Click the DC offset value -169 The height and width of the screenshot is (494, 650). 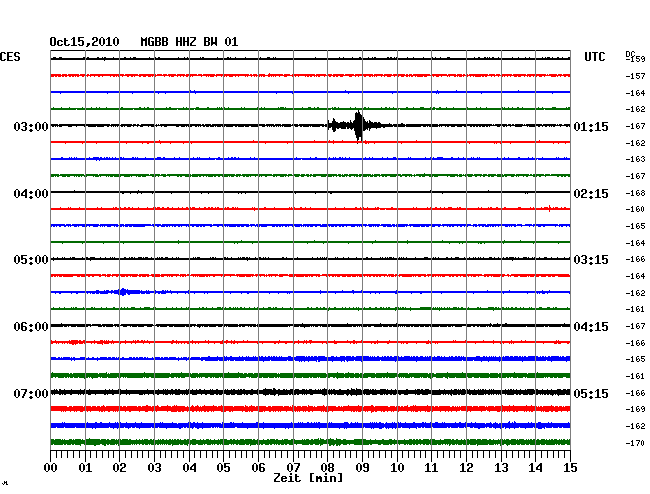pos(635,409)
